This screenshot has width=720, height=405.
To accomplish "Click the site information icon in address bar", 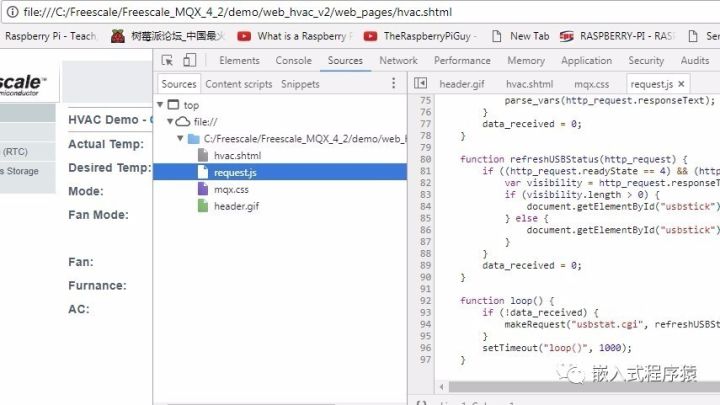I will 12,12.
